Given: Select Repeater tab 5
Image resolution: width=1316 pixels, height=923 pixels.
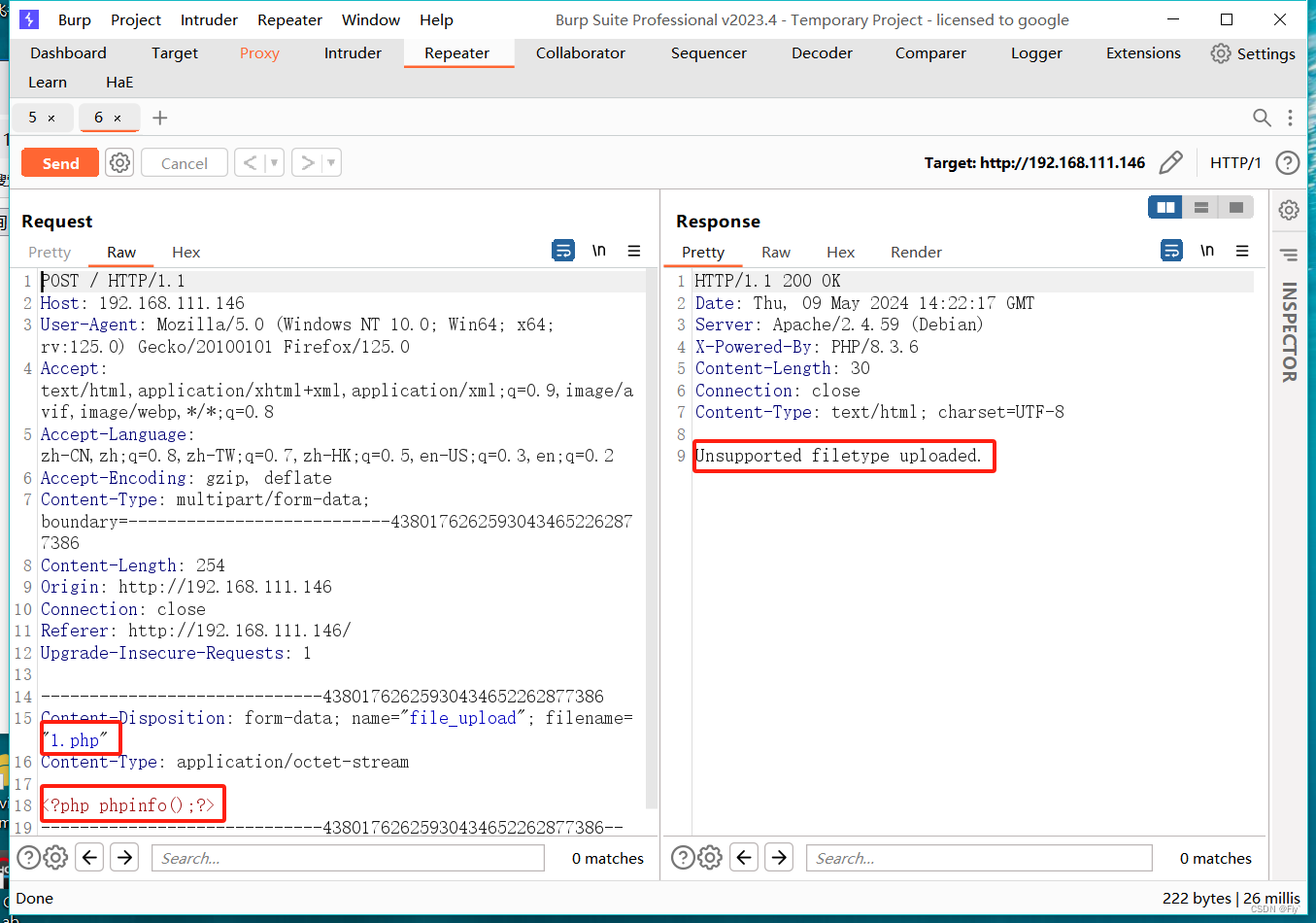Looking at the screenshot, I should [42, 118].
